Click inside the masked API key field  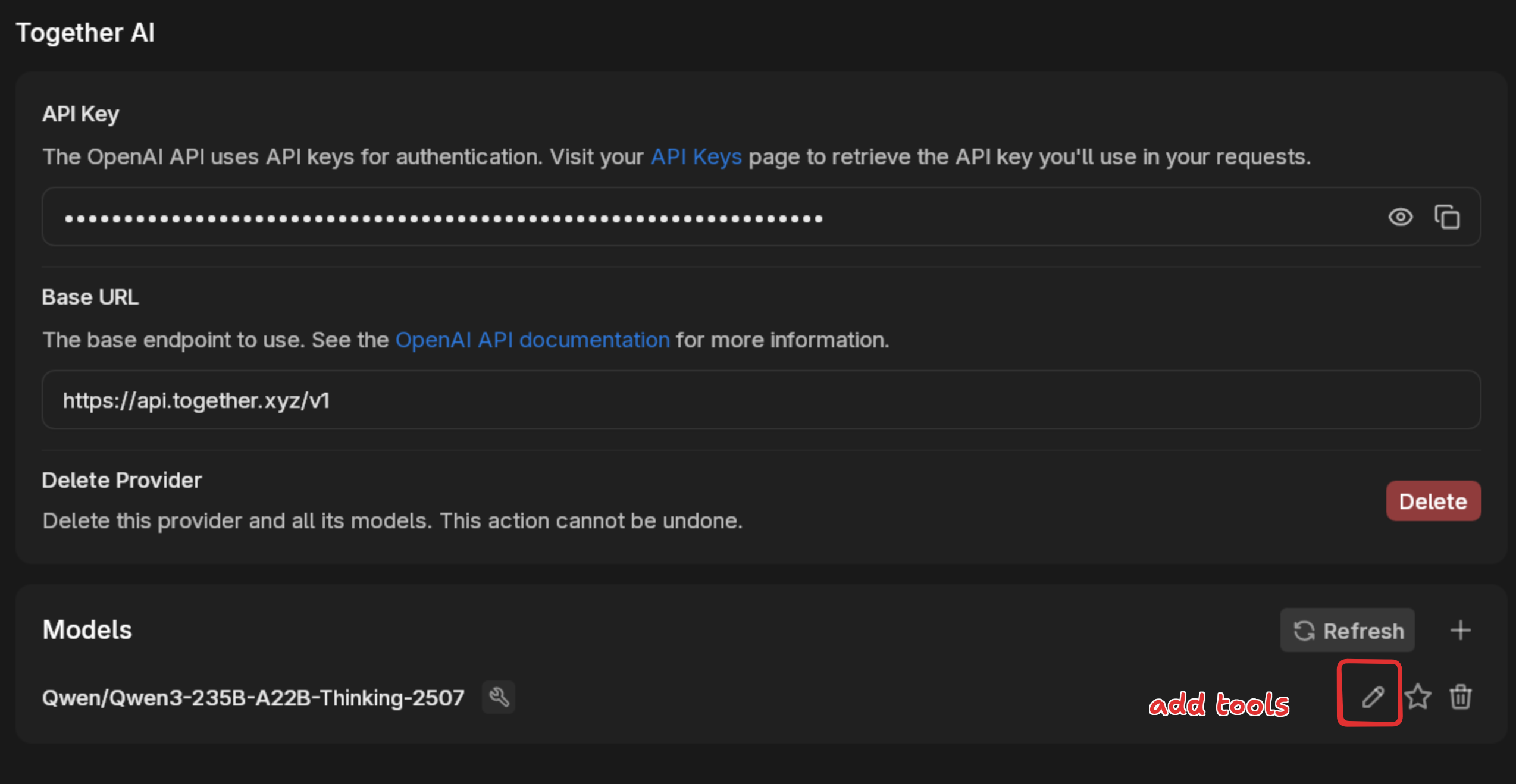(x=714, y=218)
